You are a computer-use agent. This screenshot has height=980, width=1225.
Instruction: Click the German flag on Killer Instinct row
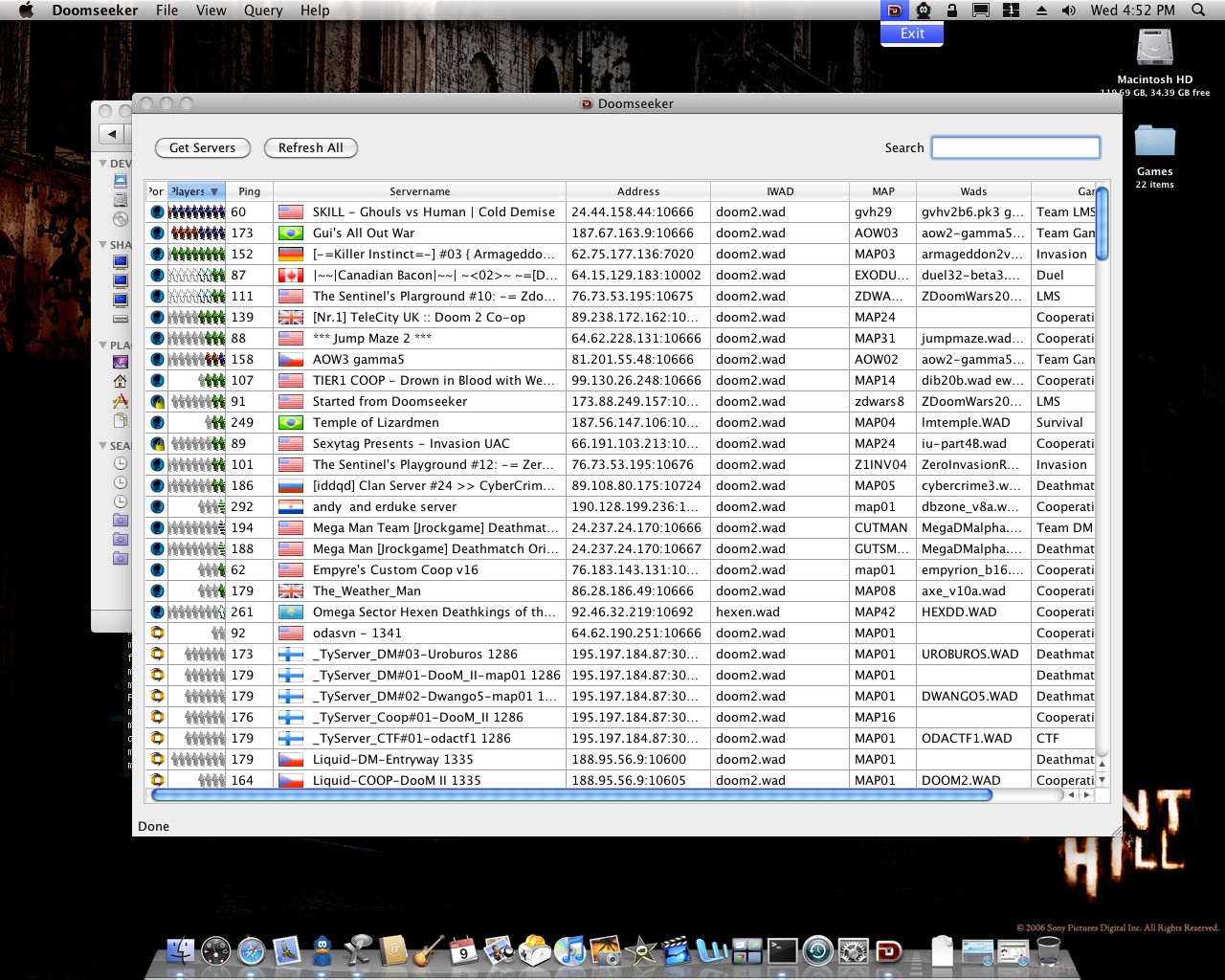(x=290, y=255)
